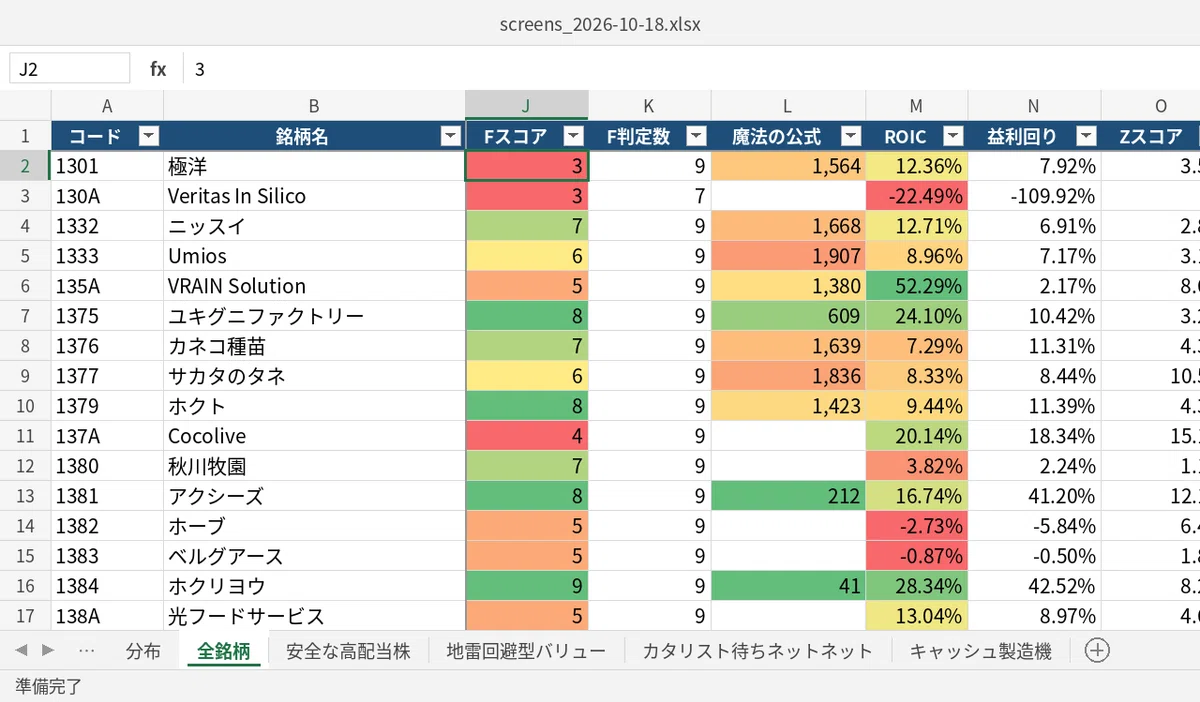The image size is (1200, 702).
Task: Click 魔法の公式 value 212
Action: (x=788, y=496)
